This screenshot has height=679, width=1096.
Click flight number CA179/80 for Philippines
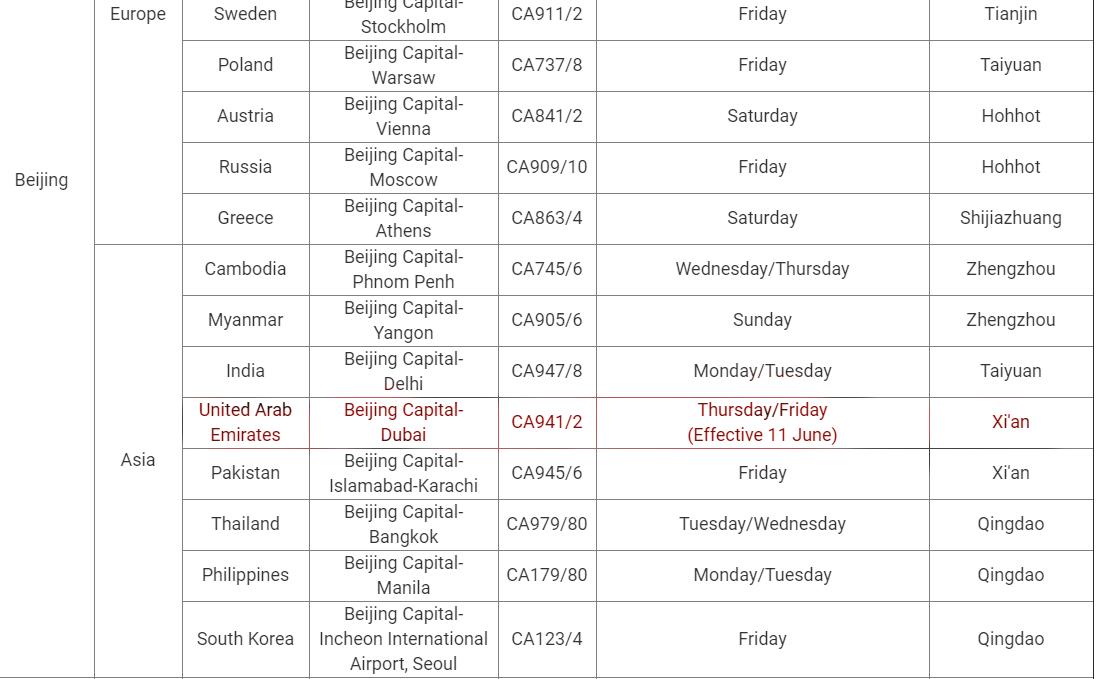(x=547, y=575)
